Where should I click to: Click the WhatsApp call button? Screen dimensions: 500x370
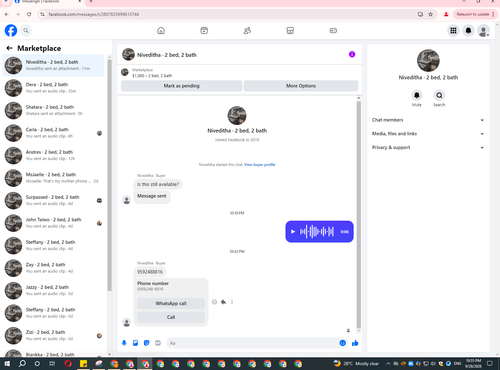[x=171, y=303]
